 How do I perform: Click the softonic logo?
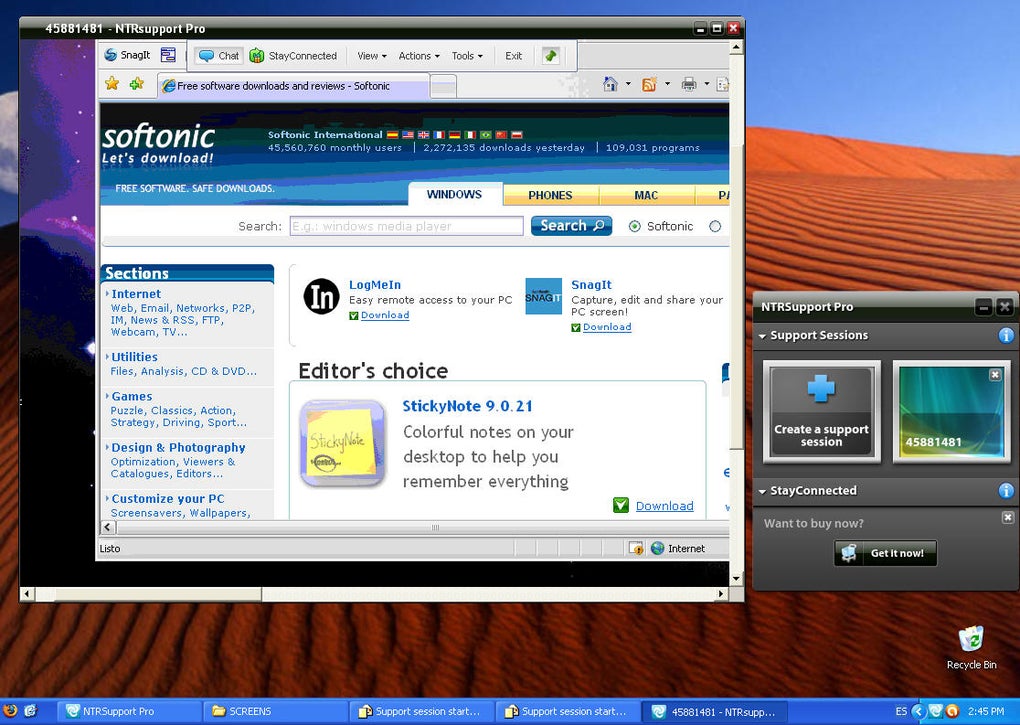click(x=158, y=144)
